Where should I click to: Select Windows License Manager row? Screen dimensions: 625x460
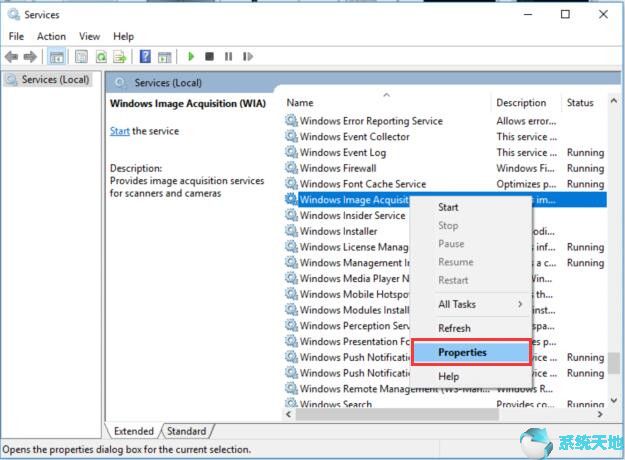[x=348, y=246]
